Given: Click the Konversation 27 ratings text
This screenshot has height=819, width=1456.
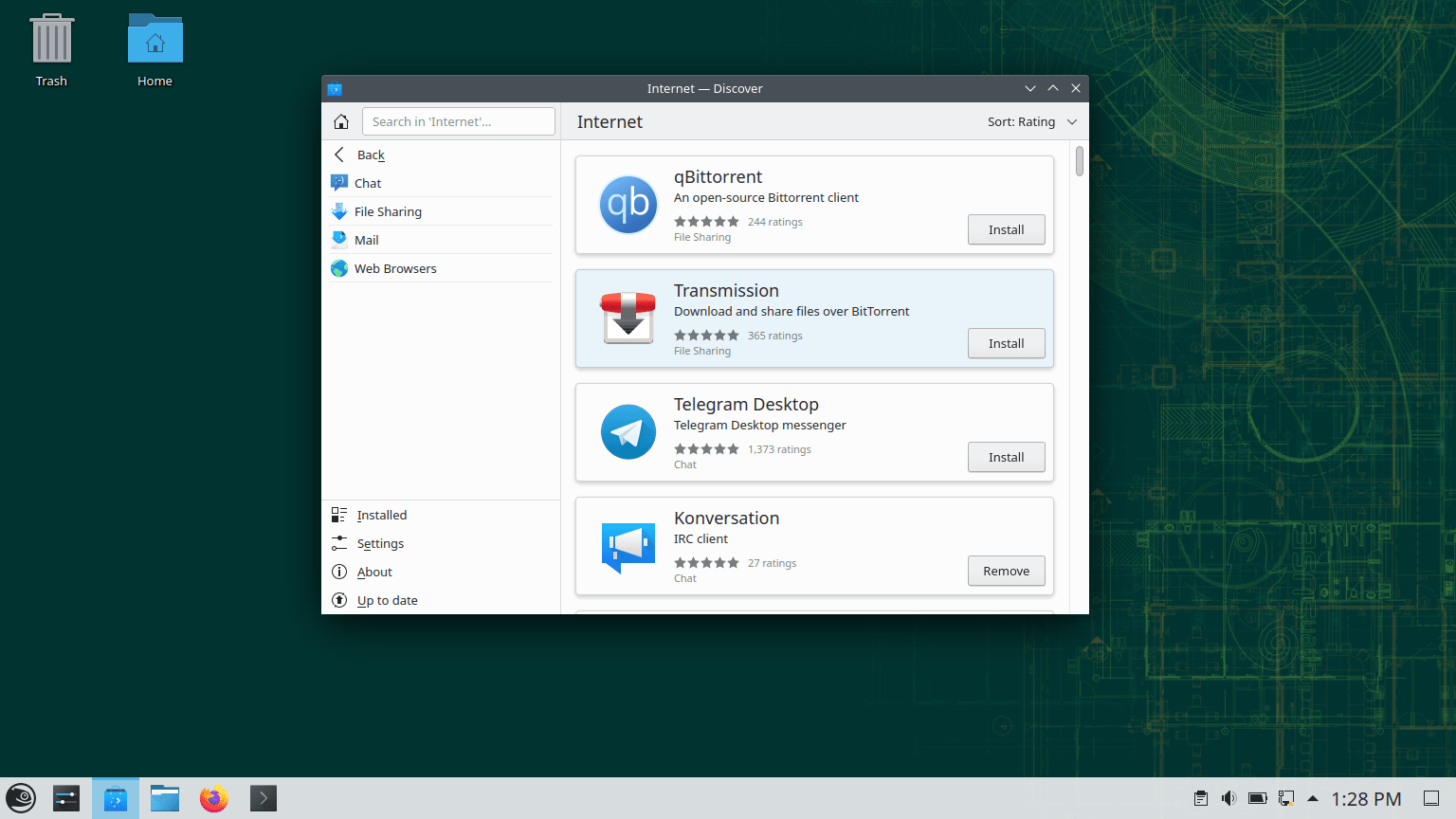Looking at the screenshot, I should point(772,563).
